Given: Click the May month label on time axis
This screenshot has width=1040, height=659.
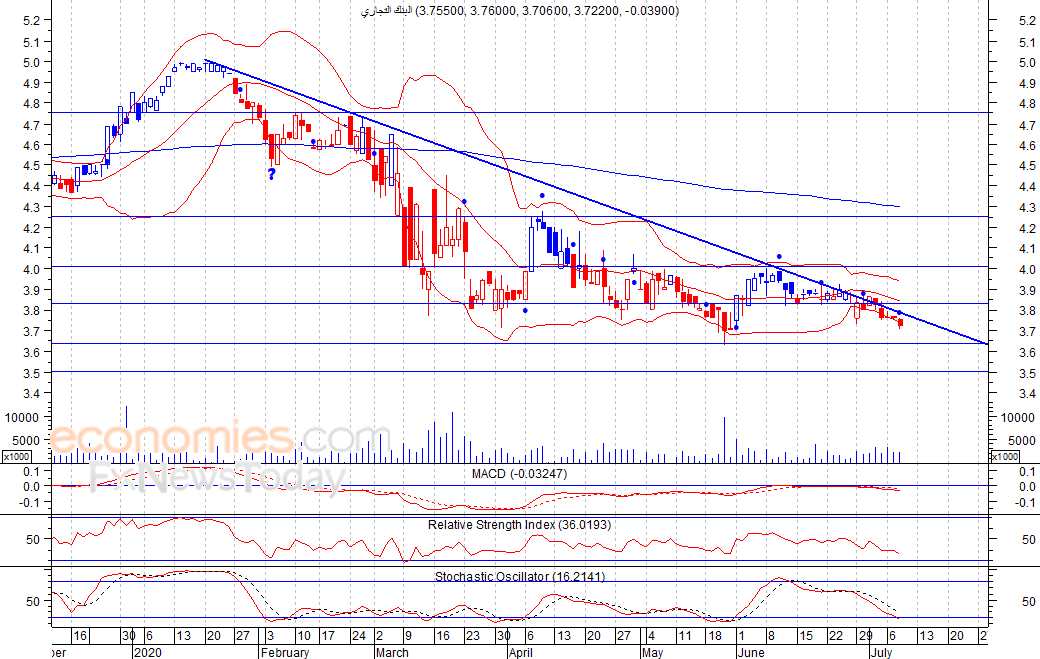Looking at the screenshot, I should pos(653,652).
